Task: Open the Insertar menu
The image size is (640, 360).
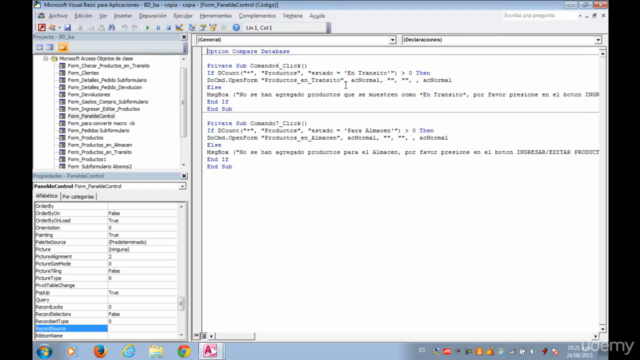Action: tap(123, 16)
